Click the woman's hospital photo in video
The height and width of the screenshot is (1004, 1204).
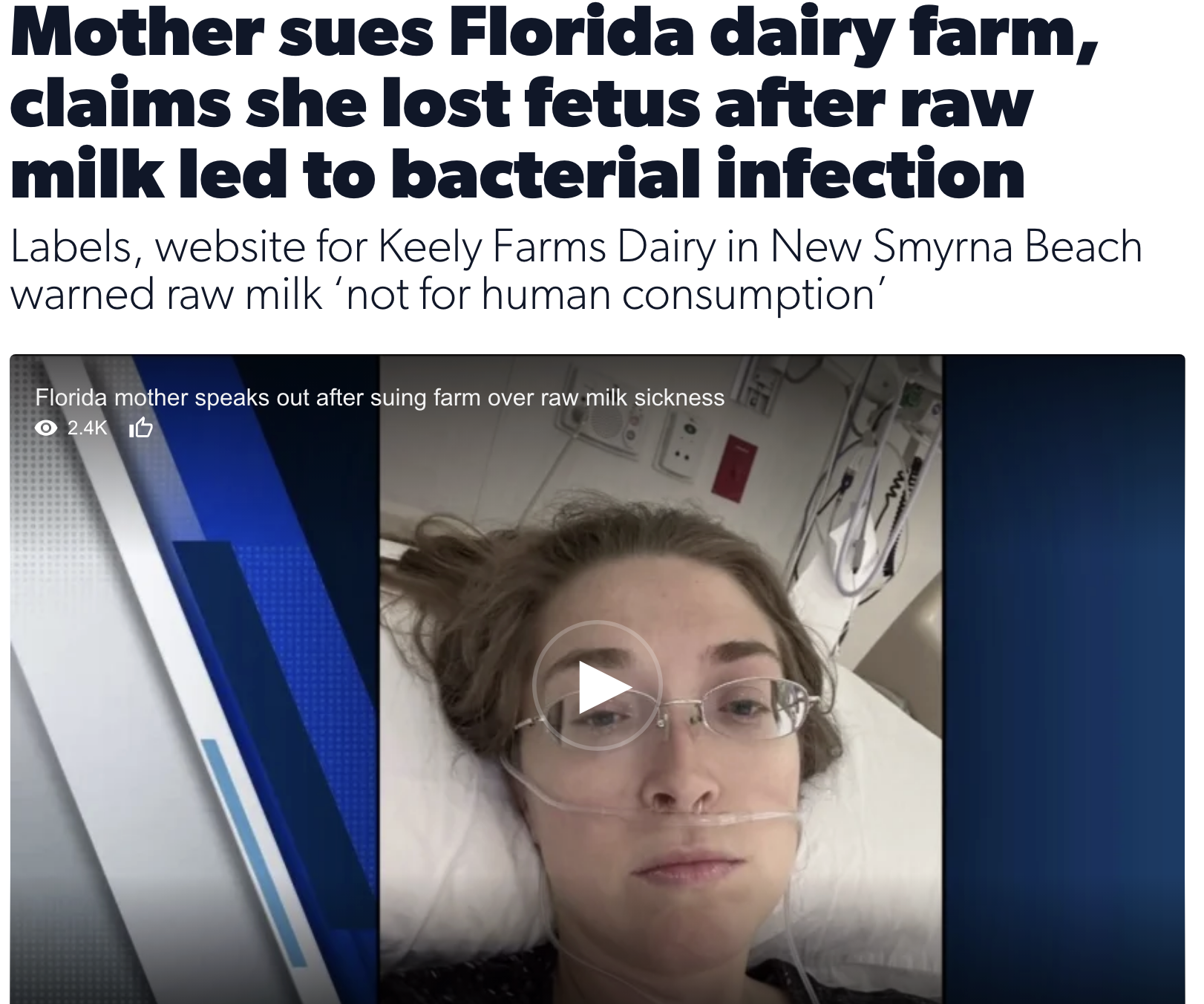coord(661,679)
